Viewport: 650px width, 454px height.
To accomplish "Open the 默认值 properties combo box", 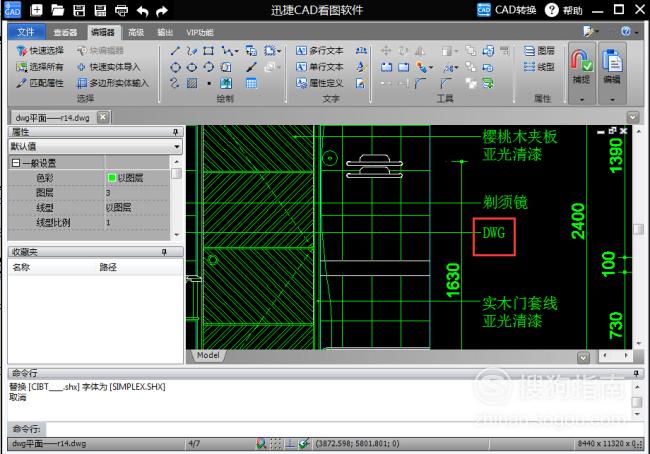I will 95,146.
